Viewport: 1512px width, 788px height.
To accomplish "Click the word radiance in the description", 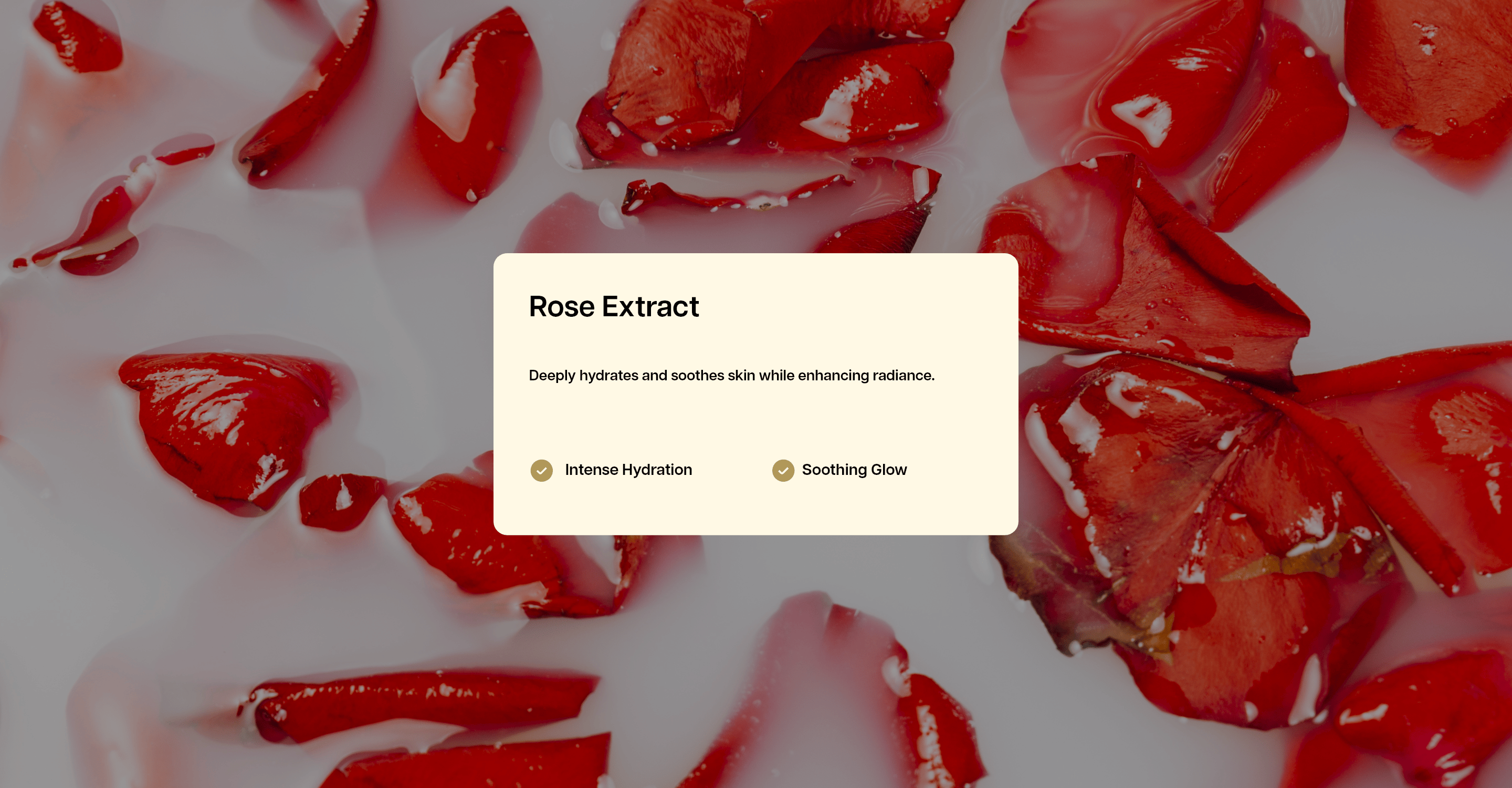I will pyautogui.click(x=901, y=375).
